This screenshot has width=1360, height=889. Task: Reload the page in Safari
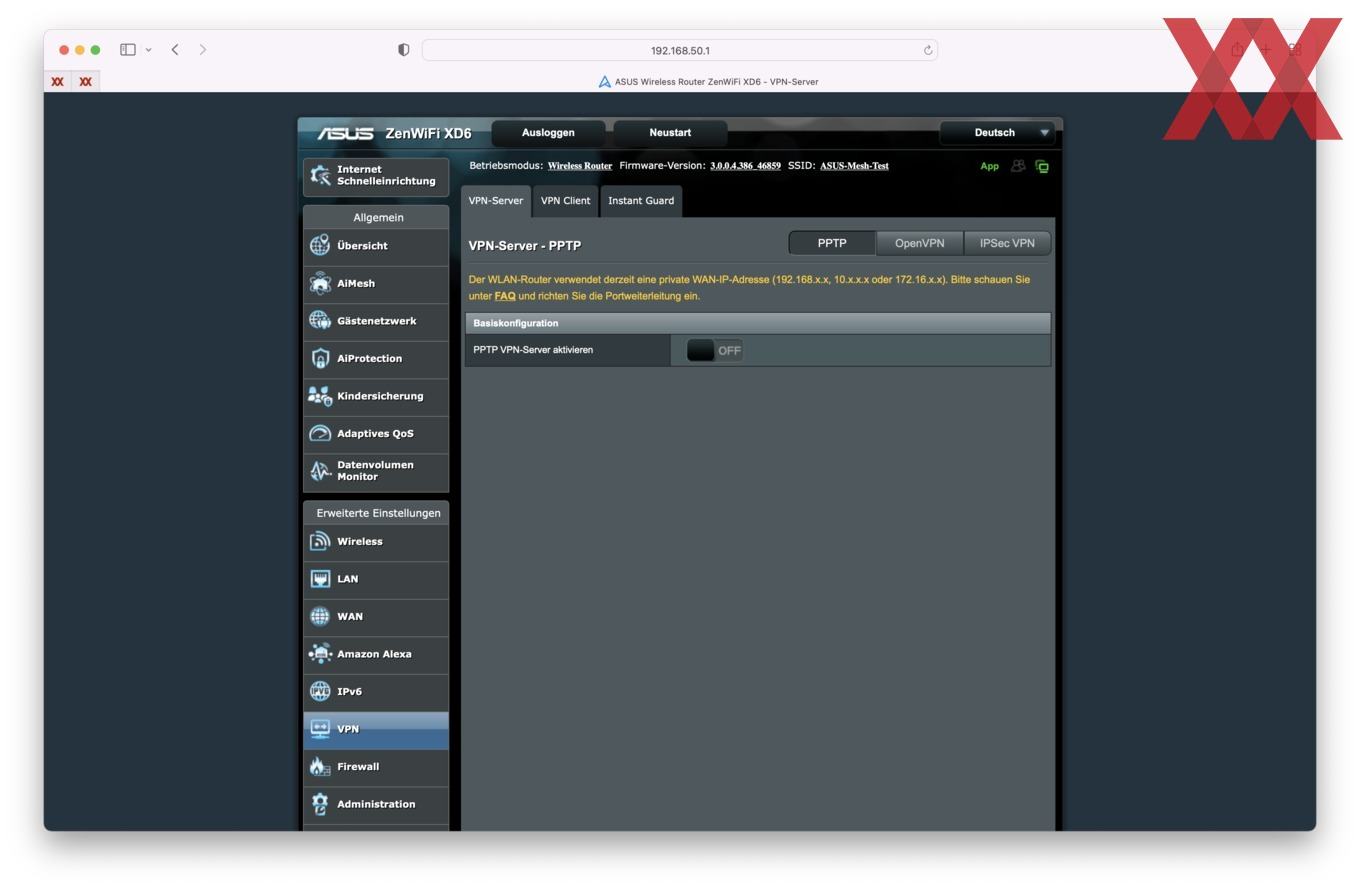pyautogui.click(x=928, y=50)
